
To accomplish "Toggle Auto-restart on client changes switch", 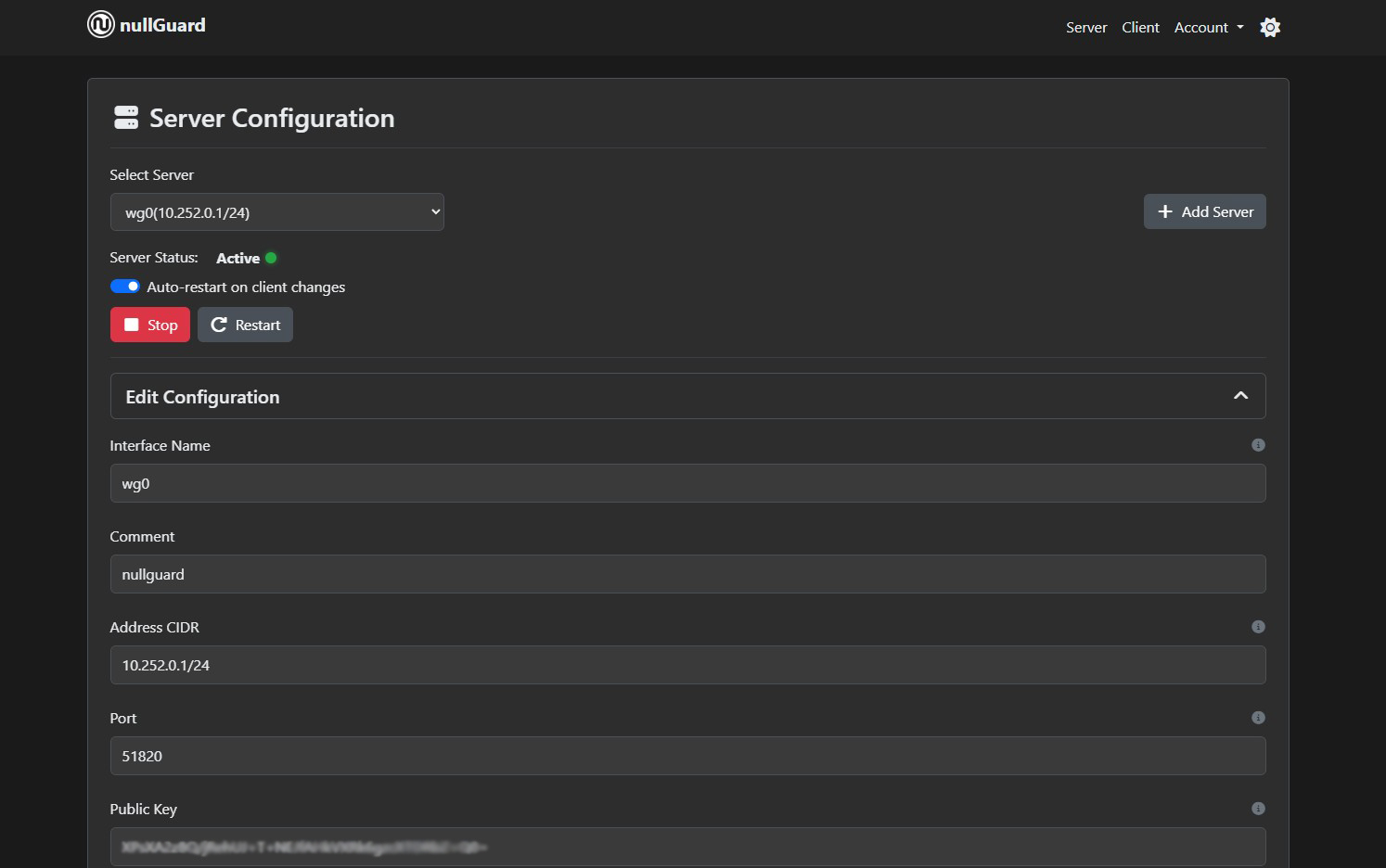I will (125, 287).
